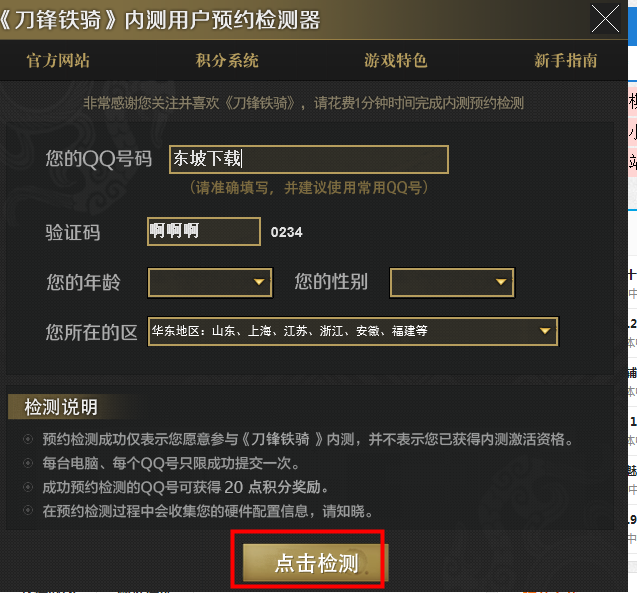Open the 官方网站 menu item
This screenshot has height=593, width=637.
58,61
